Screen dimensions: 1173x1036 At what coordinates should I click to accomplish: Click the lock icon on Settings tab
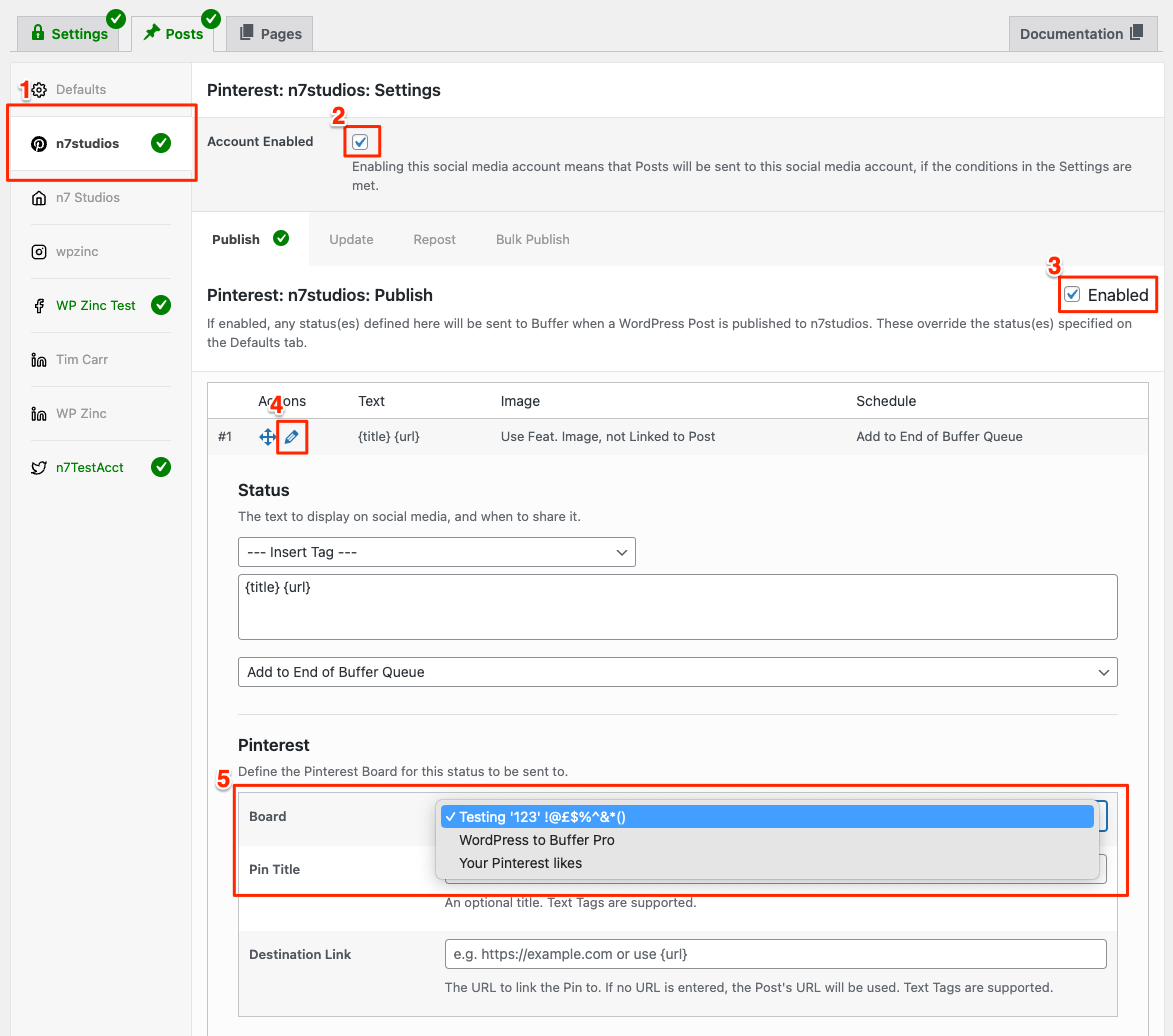[x=38, y=32]
